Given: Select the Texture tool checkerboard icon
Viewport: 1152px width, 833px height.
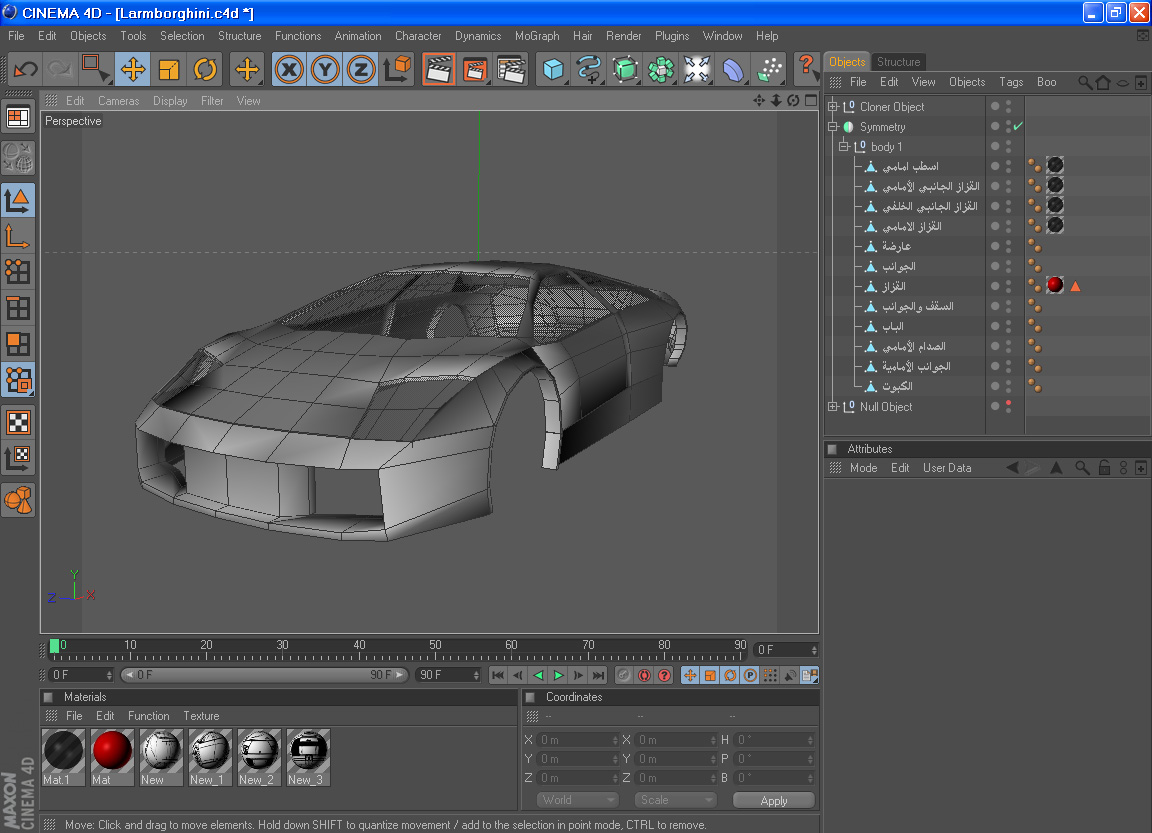Looking at the screenshot, I should (18, 422).
